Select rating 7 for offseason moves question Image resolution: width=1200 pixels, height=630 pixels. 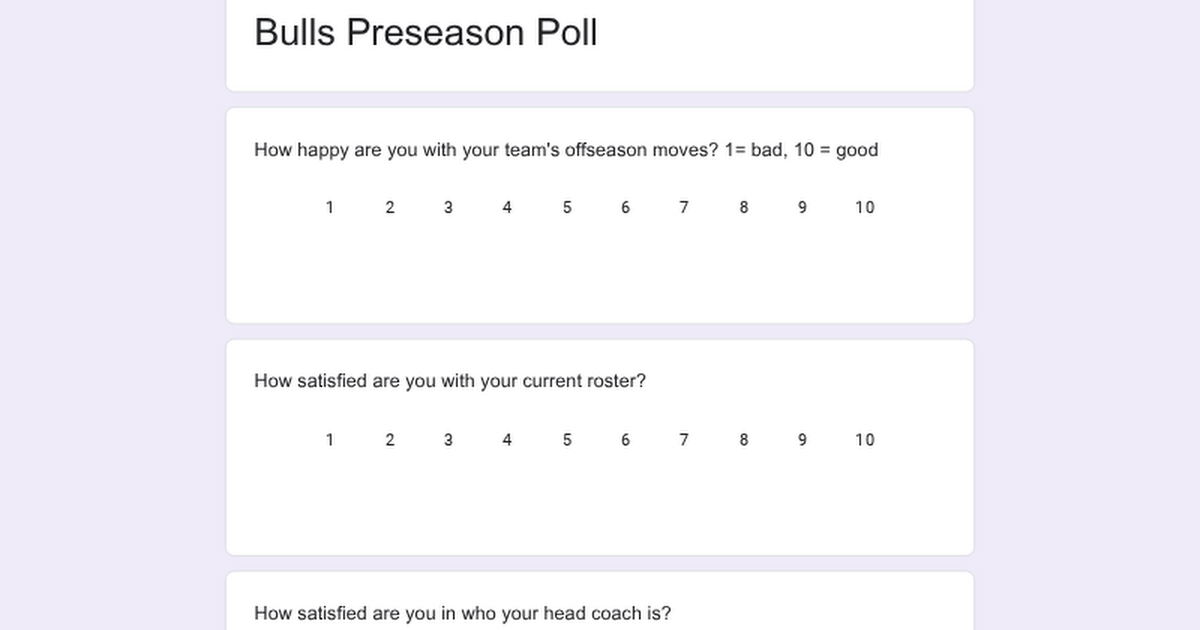coord(684,208)
